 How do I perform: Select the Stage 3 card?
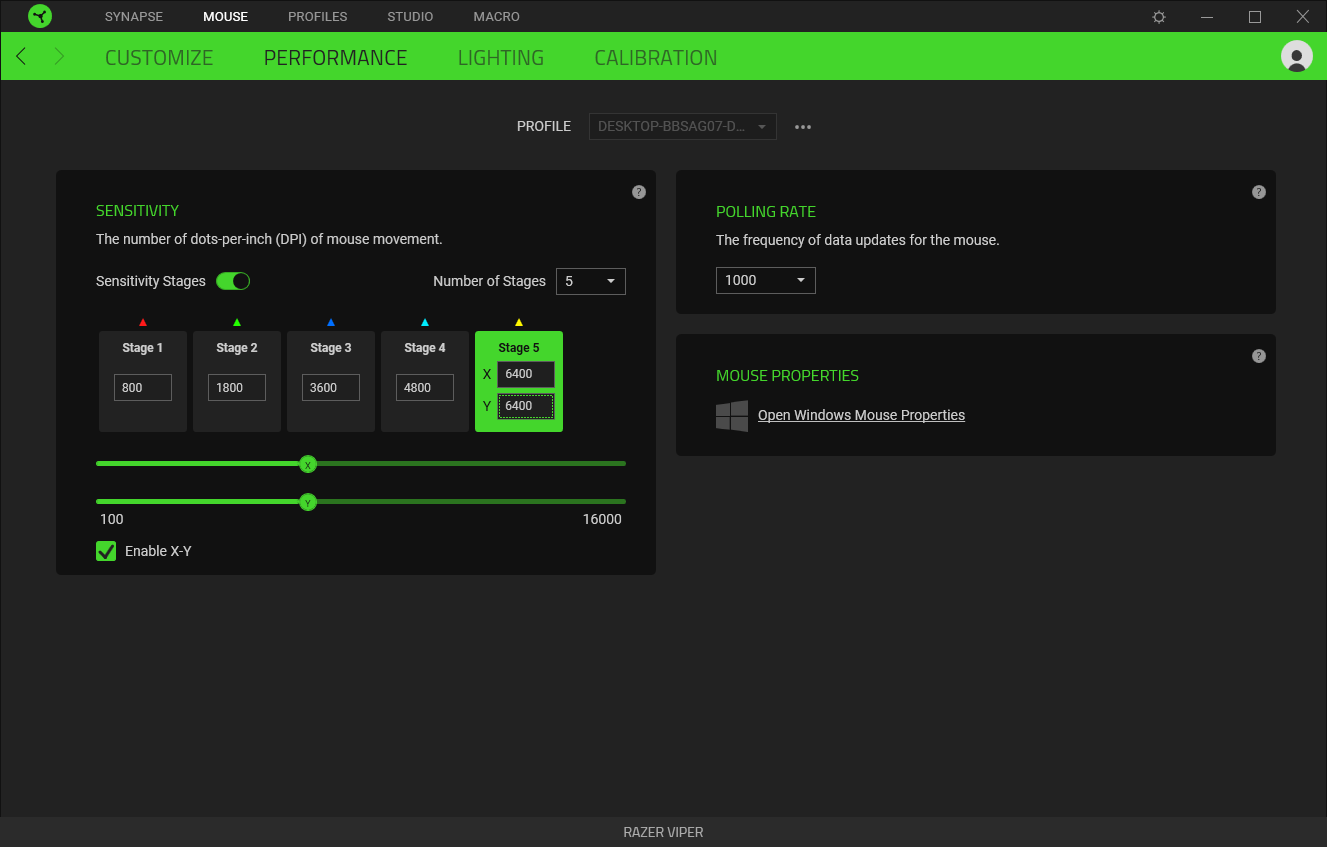331,381
